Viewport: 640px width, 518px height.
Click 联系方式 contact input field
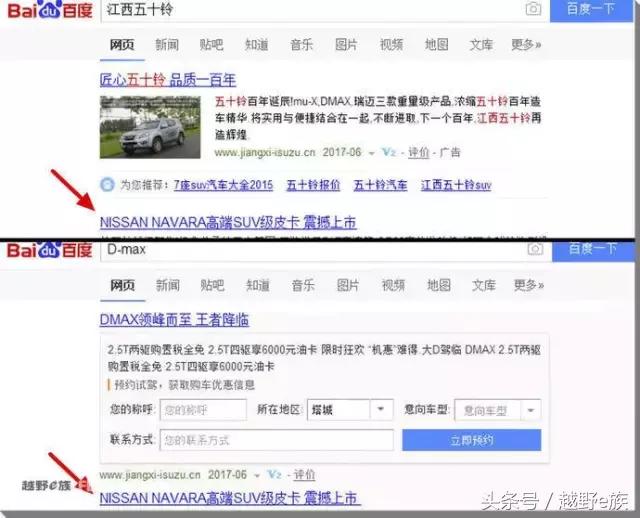click(277, 440)
